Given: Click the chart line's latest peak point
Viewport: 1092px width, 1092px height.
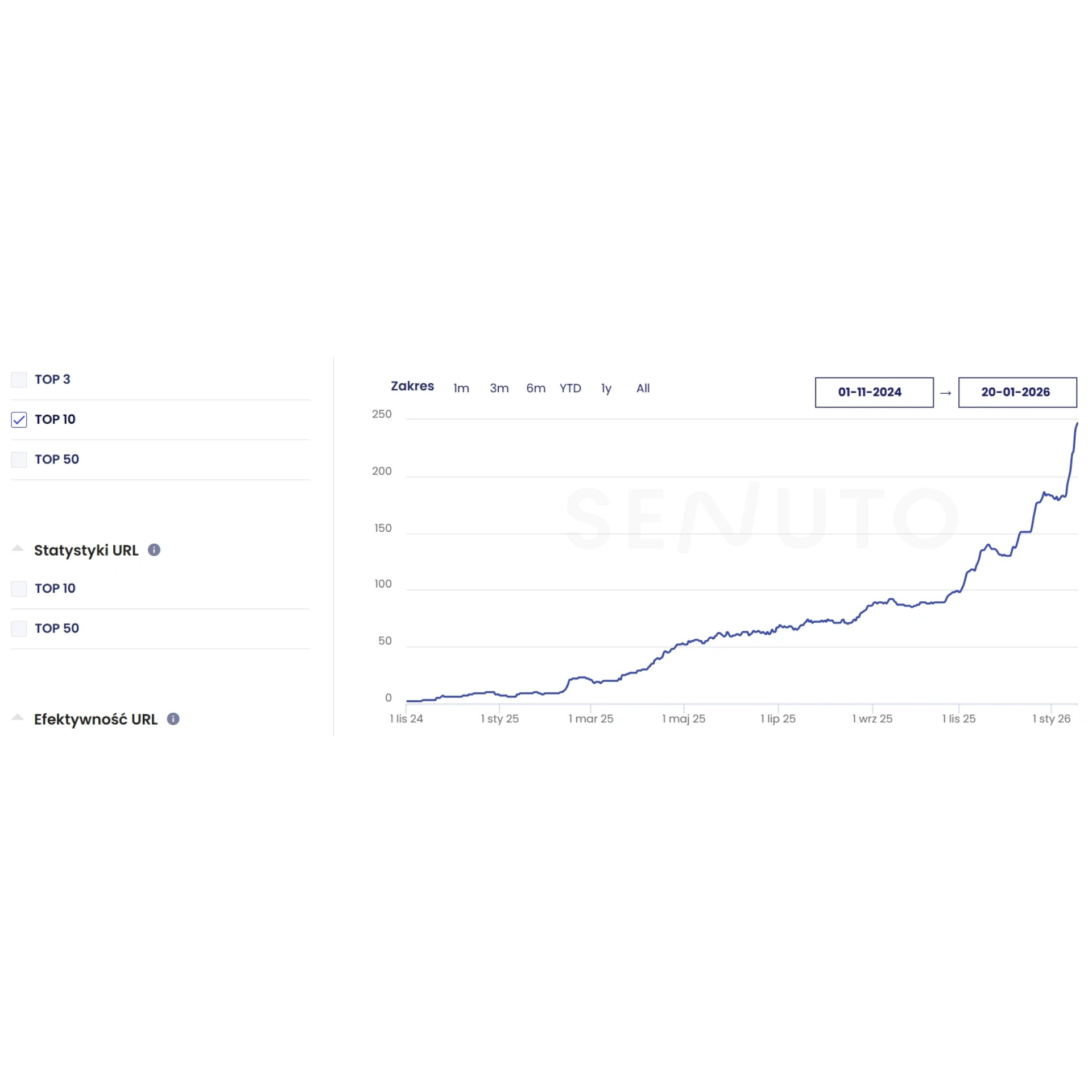Looking at the screenshot, I should pos(1077,424).
